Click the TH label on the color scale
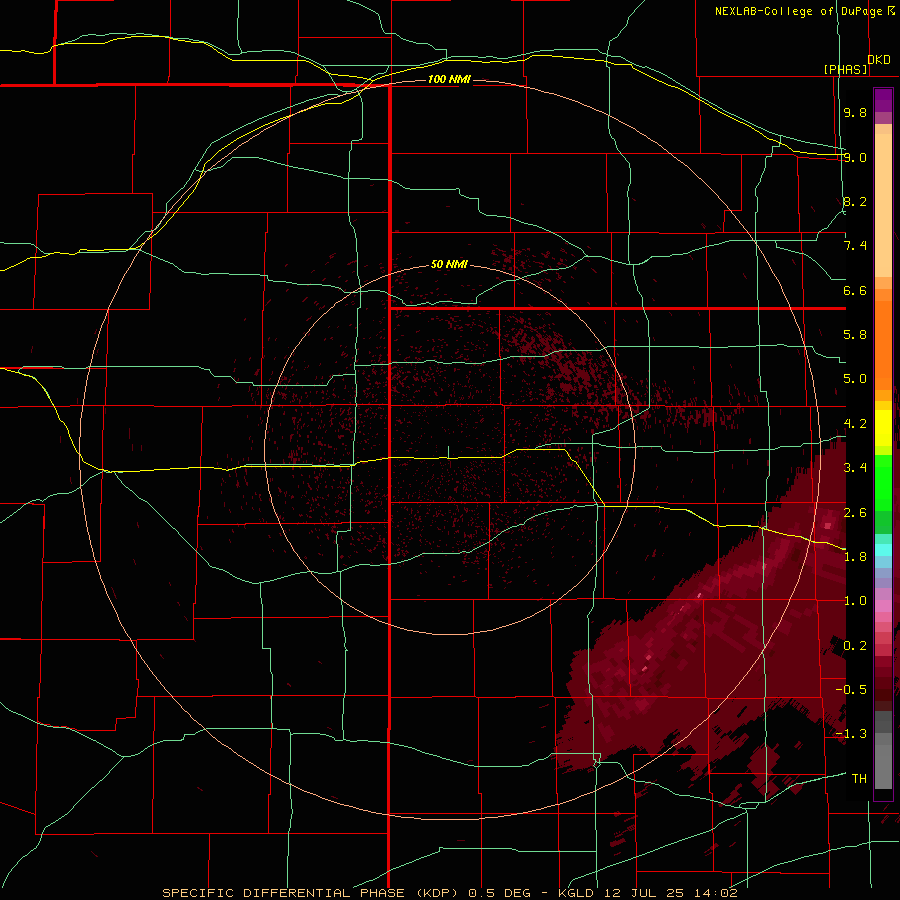The height and width of the screenshot is (900, 900). click(859, 779)
